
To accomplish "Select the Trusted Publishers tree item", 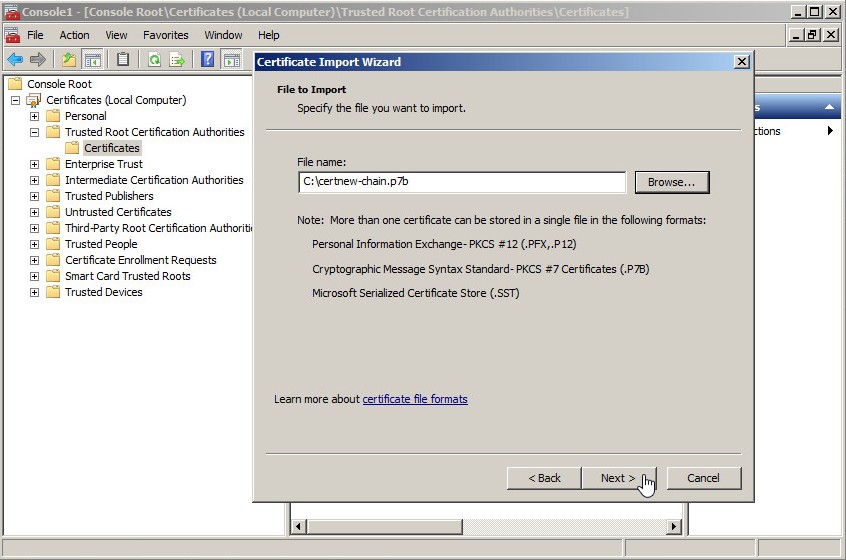I will pos(109,196).
